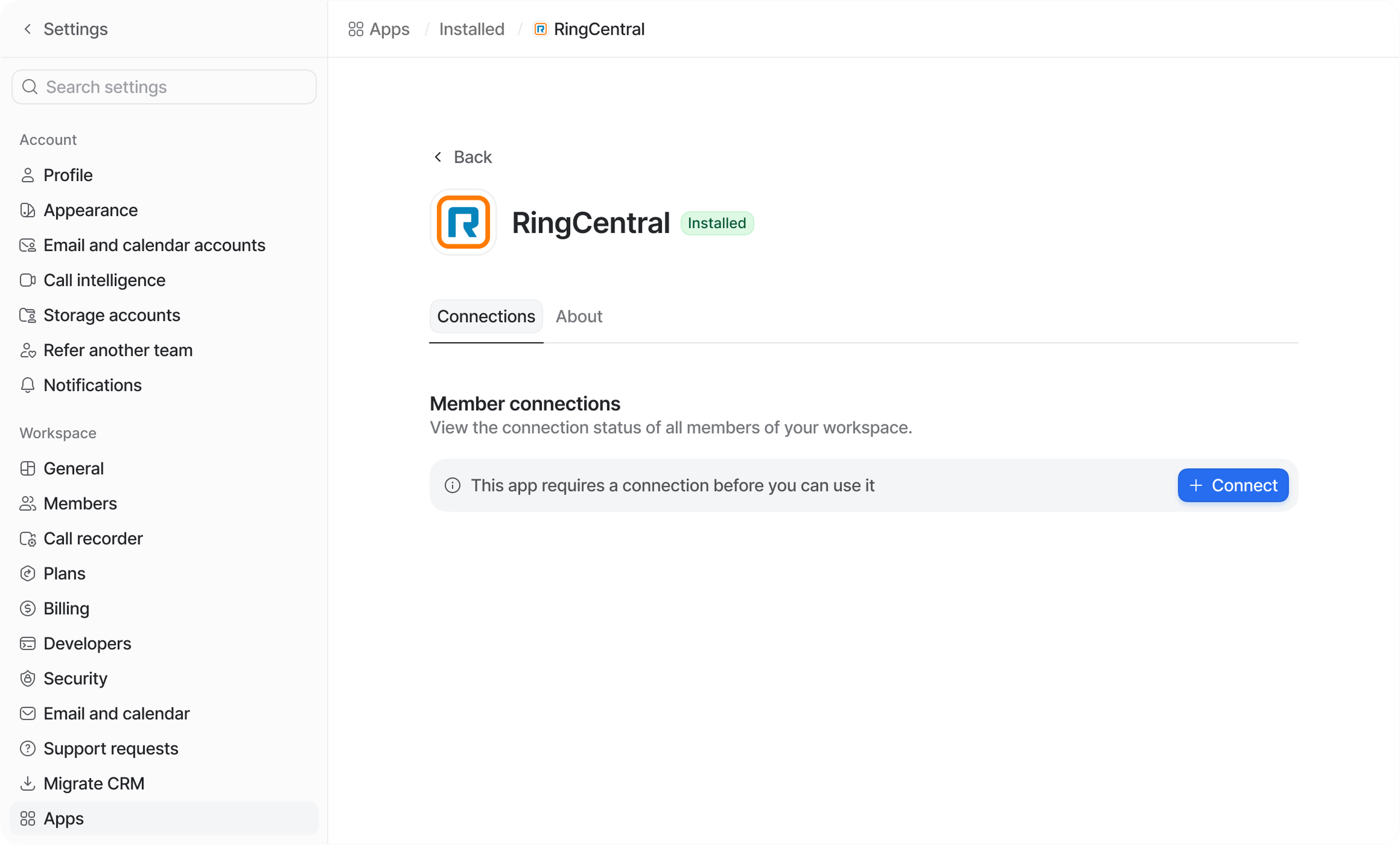Open the Installed breadcrumb link
The image size is (1400, 845).
[472, 29]
